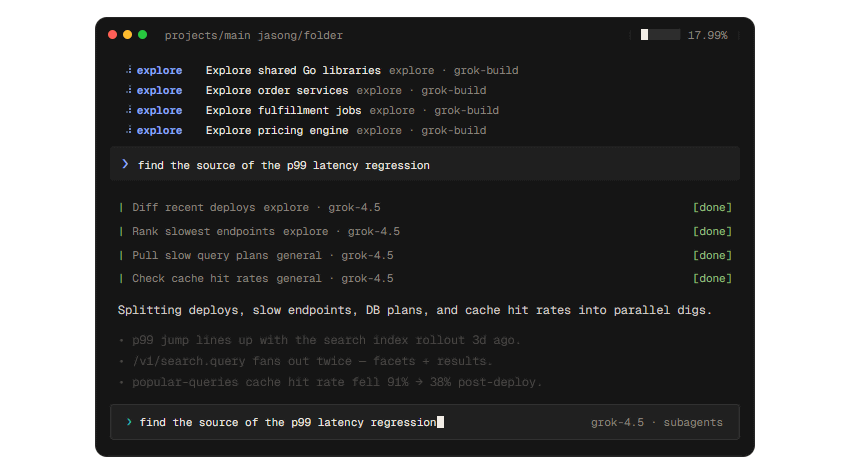Click the subagents mode label in the input bar
This screenshot has width=842, height=474.
click(693, 422)
